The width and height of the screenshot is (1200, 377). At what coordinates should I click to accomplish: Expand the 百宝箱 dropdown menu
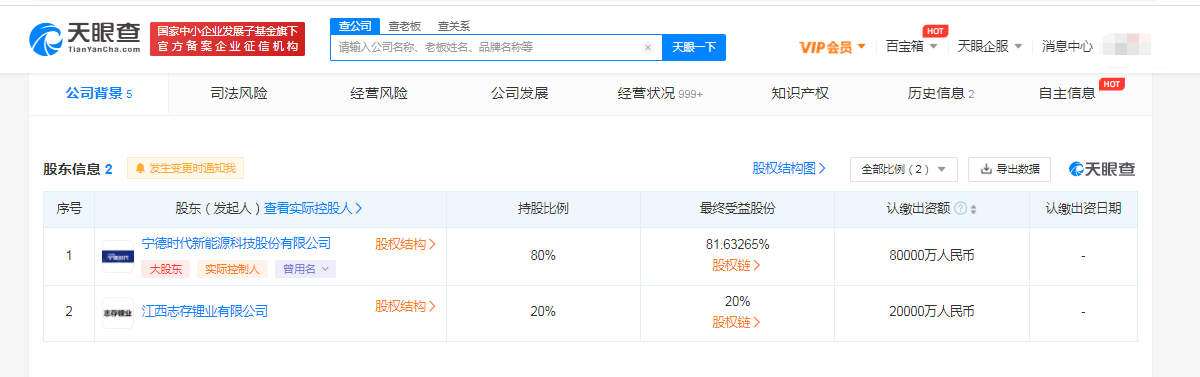[912, 46]
